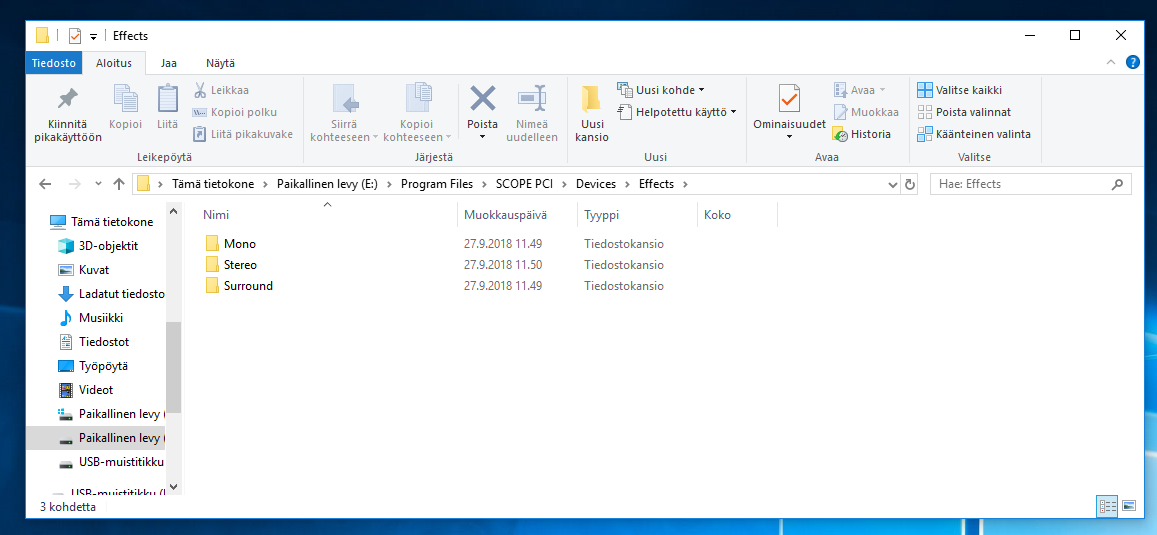Image resolution: width=1157 pixels, height=535 pixels.
Task: Expand the Uusi kohde dropdown
Action: [x=701, y=90]
